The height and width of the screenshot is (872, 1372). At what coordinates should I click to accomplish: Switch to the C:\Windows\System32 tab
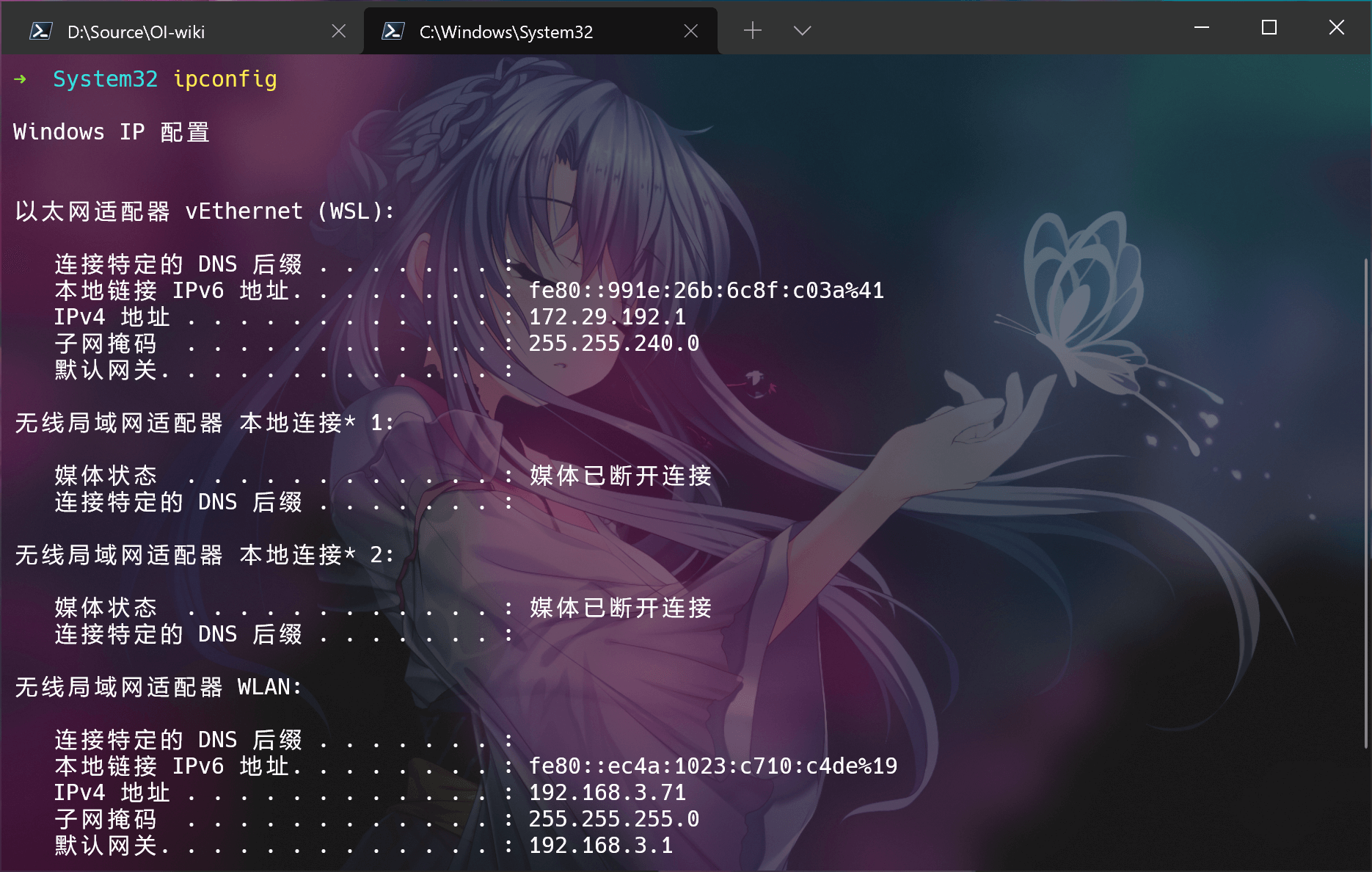pos(540,32)
